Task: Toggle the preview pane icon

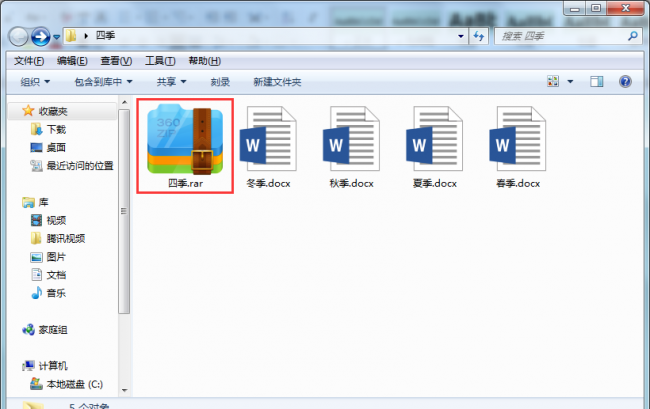Action: 597,82
